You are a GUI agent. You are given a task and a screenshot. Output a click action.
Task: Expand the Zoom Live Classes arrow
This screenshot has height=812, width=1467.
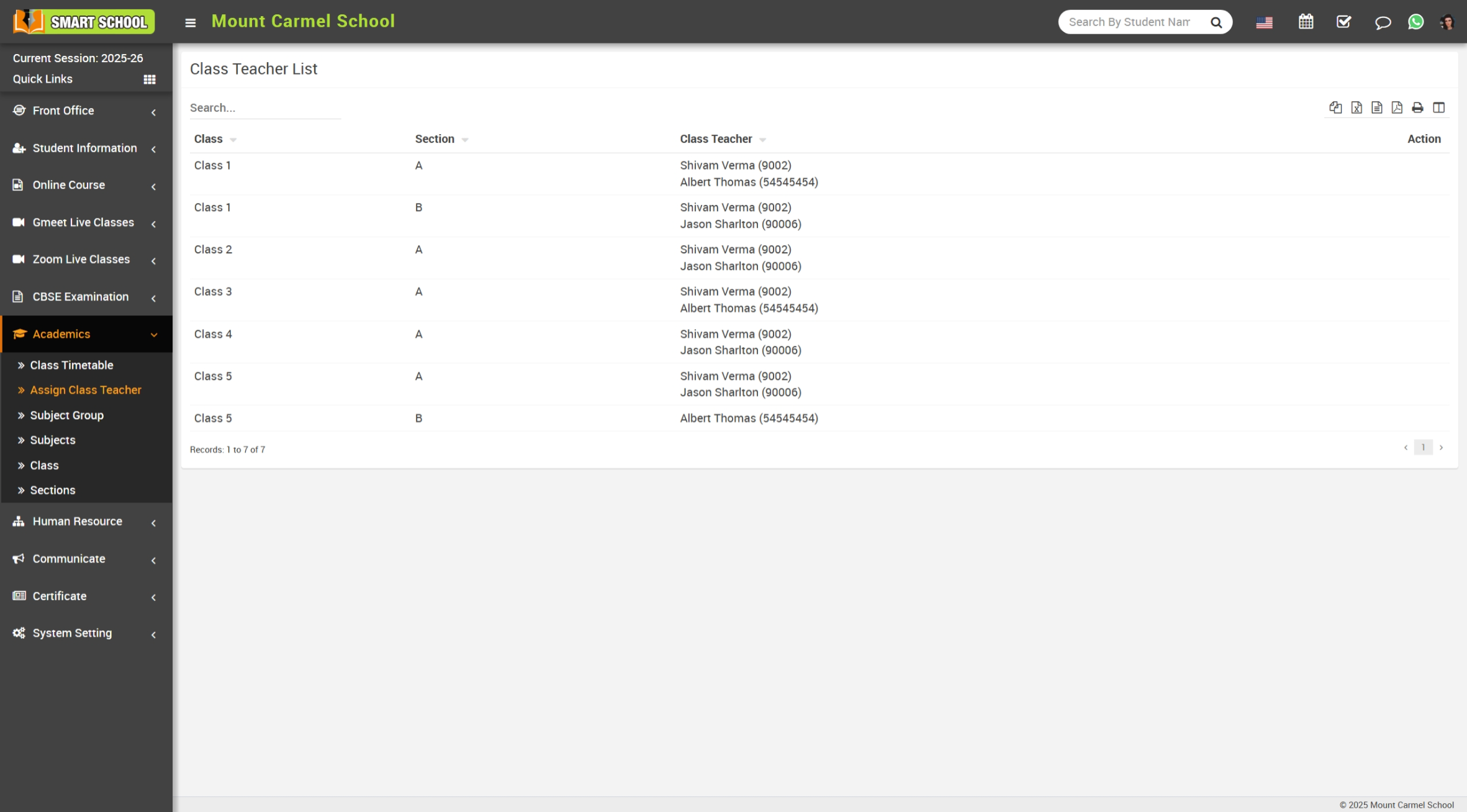point(153,261)
